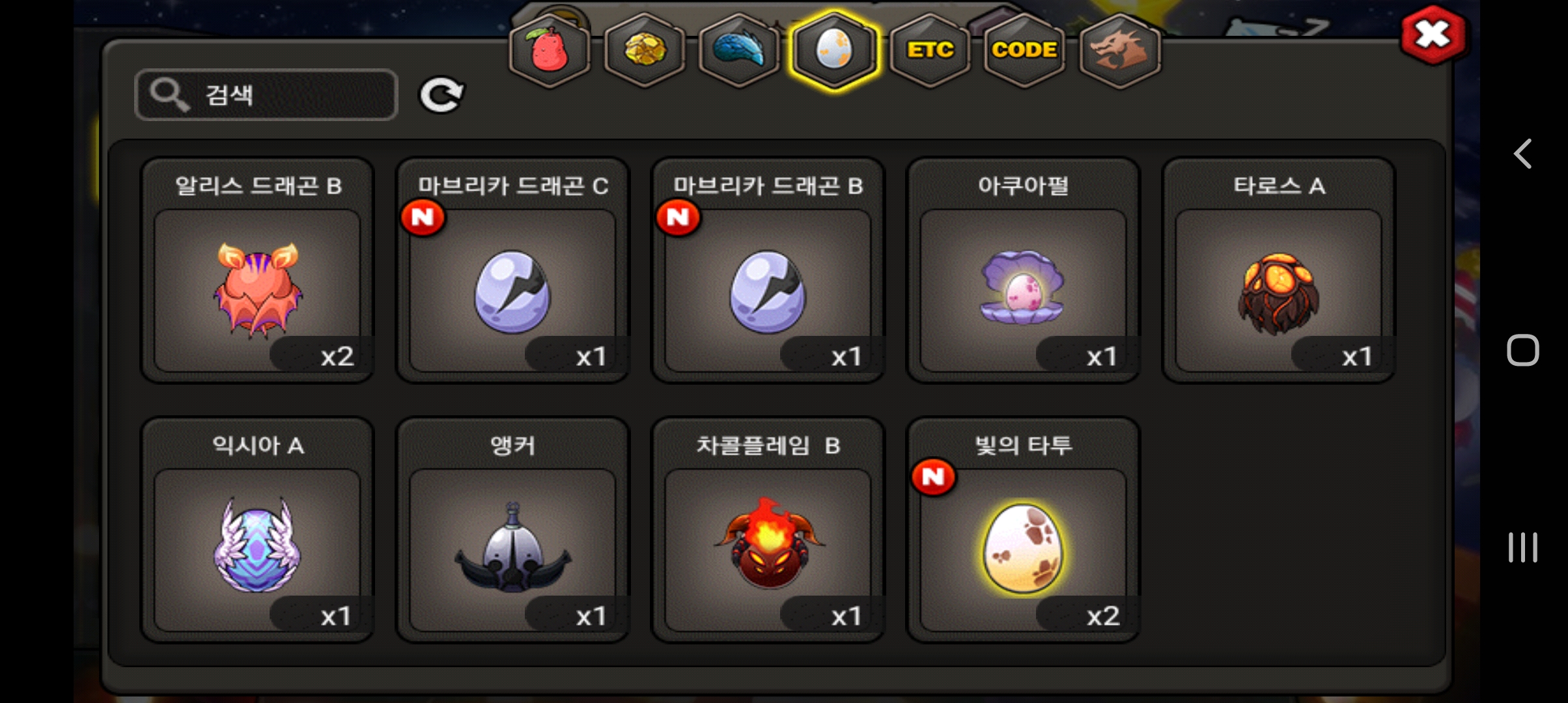Pick the 아쿠아펄 clam shell egg

click(1023, 271)
